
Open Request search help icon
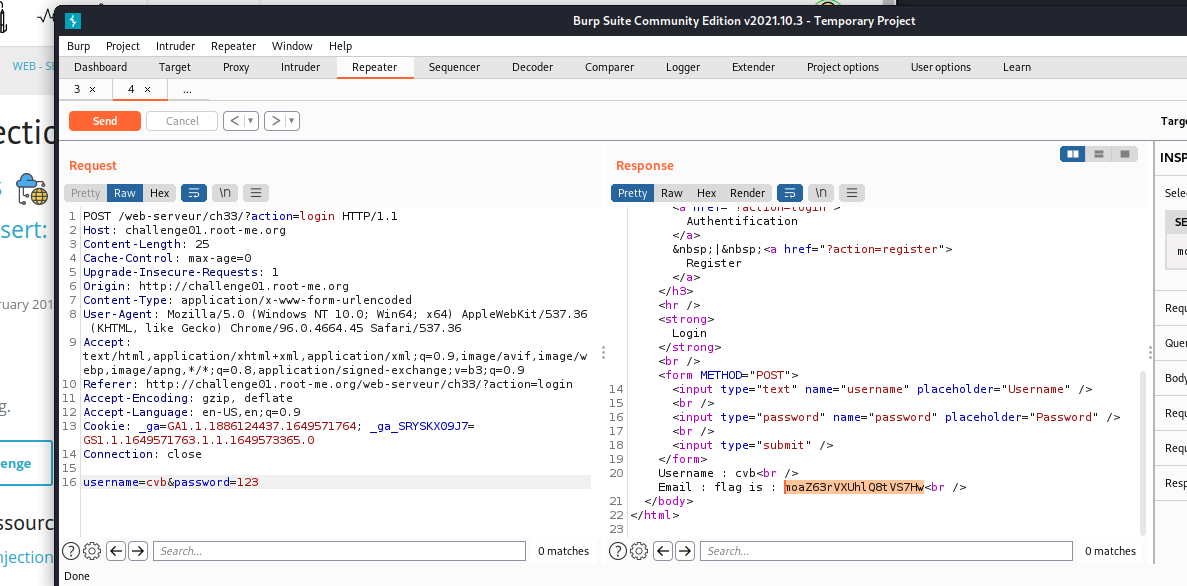point(70,551)
